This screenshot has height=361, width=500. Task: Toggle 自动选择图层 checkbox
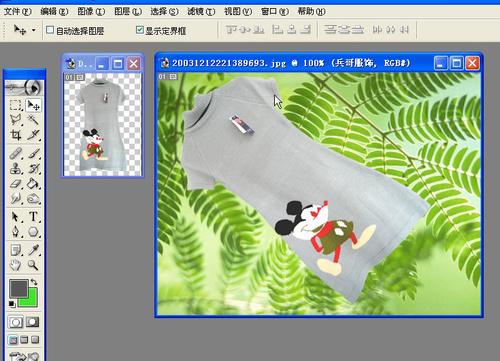50,30
